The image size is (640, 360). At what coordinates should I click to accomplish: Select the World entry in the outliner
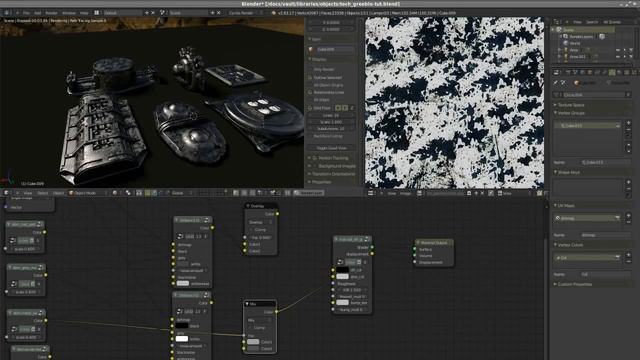[x=575, y=43]
